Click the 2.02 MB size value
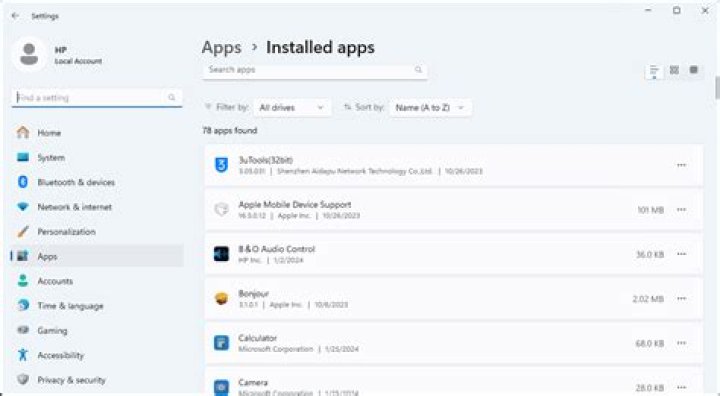720x396 pixels. (x=648, y=299)
